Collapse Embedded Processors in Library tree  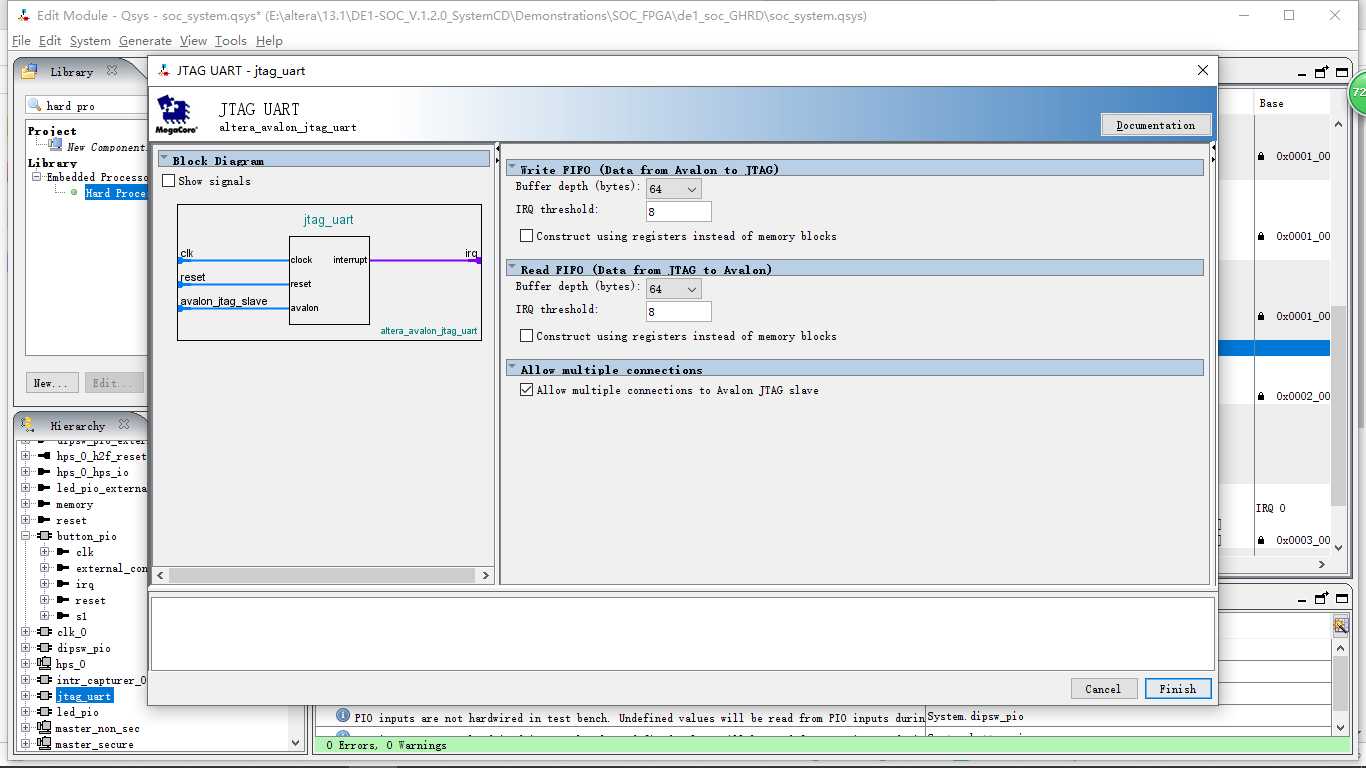coord(37,177)
